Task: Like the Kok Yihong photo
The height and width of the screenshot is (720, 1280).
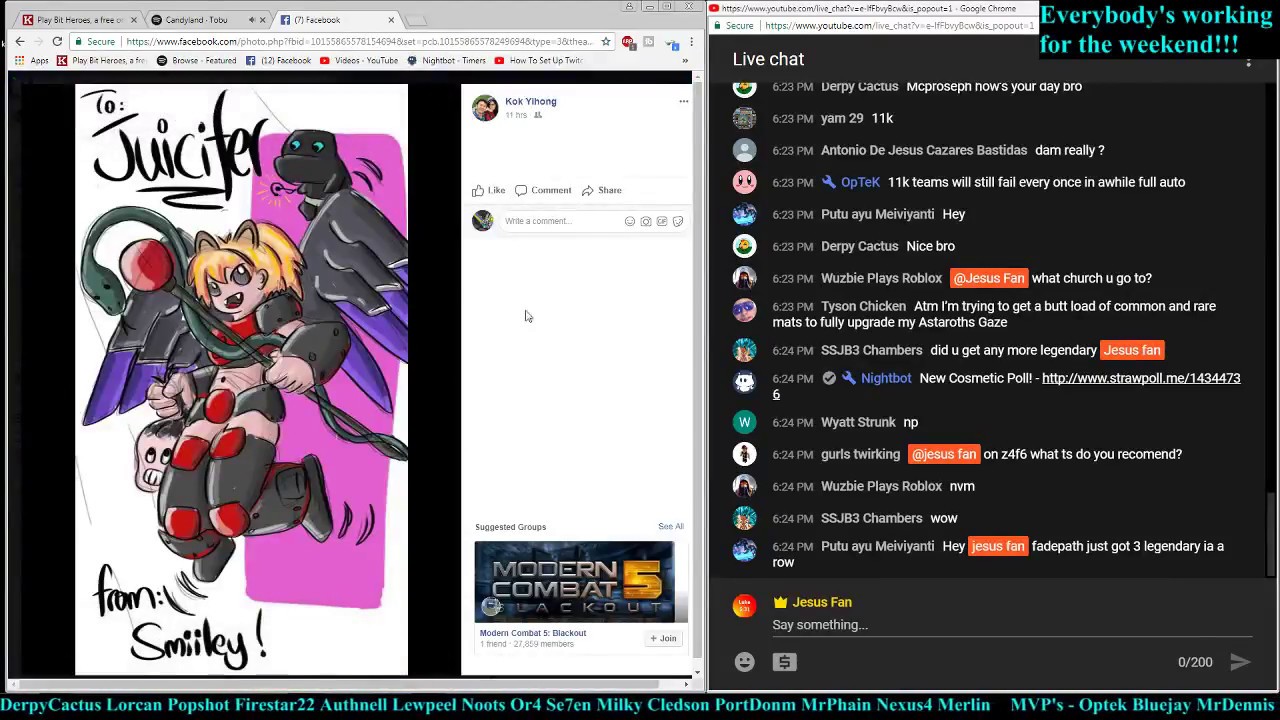Action: 489,190
